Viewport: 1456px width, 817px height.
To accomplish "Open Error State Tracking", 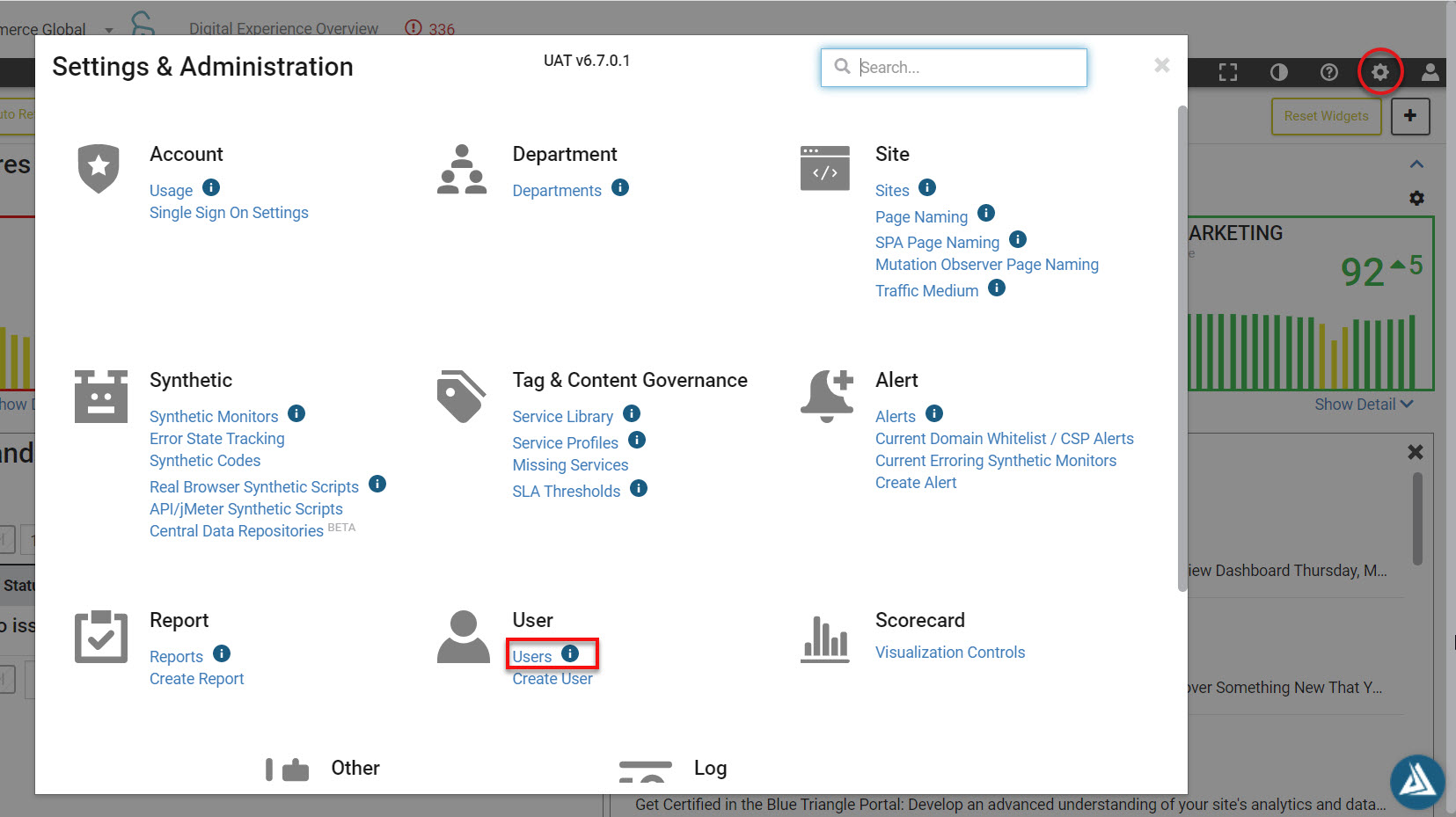I will [x=217, y=439].
